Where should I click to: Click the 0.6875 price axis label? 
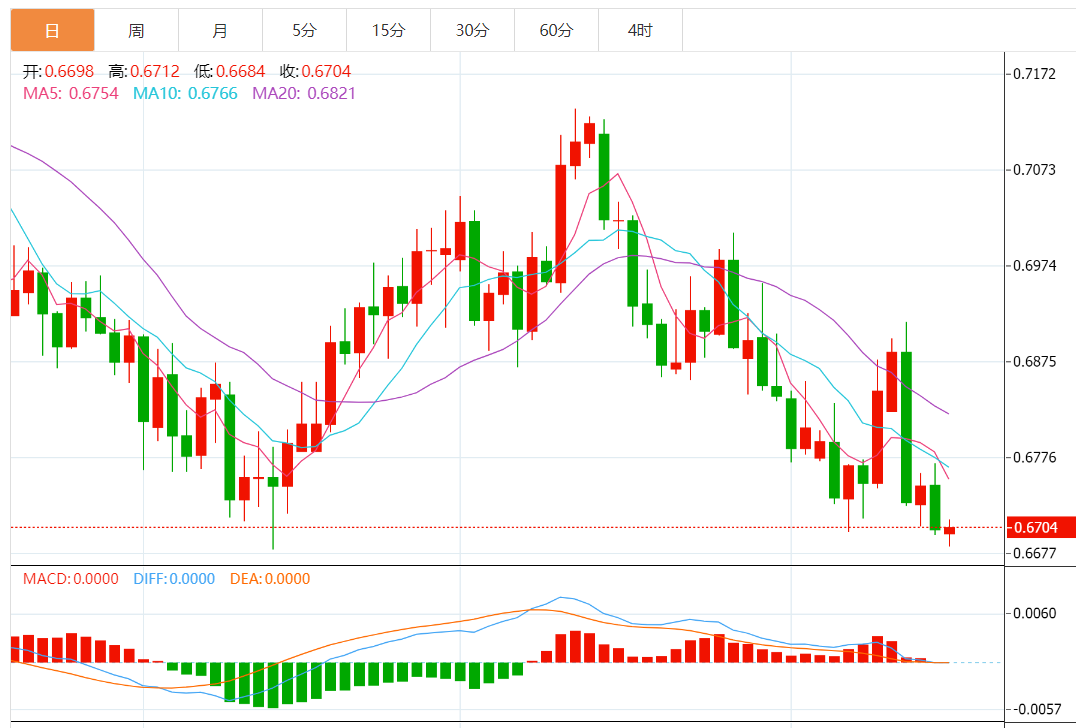(1034, 362)
